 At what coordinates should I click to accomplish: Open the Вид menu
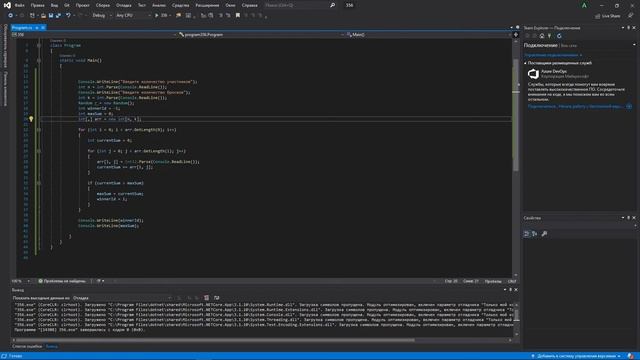coord(54,5)
